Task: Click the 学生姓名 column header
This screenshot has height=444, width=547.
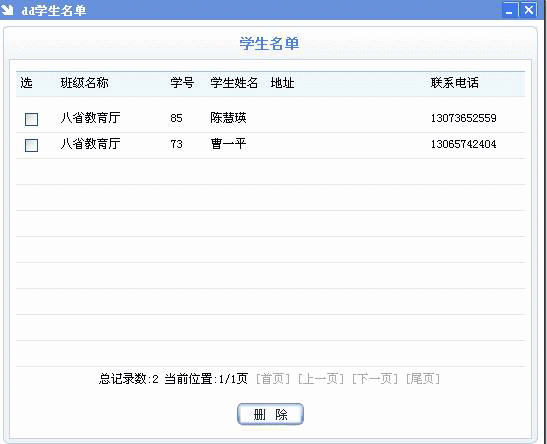Action: click(x=234, y=83)
